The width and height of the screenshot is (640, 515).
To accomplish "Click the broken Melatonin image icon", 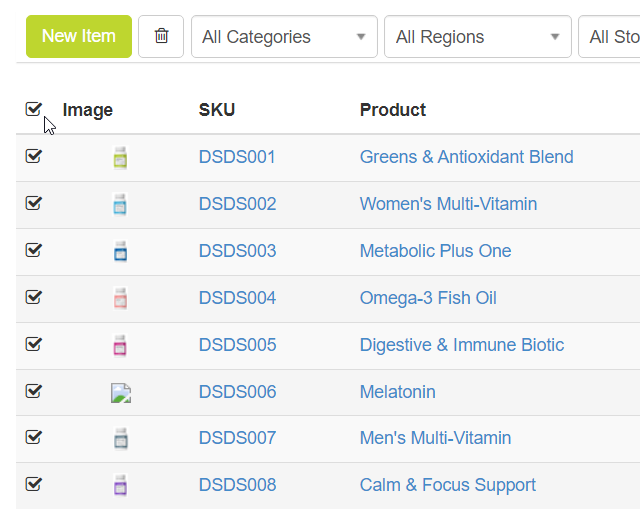I will click(121, 393).
